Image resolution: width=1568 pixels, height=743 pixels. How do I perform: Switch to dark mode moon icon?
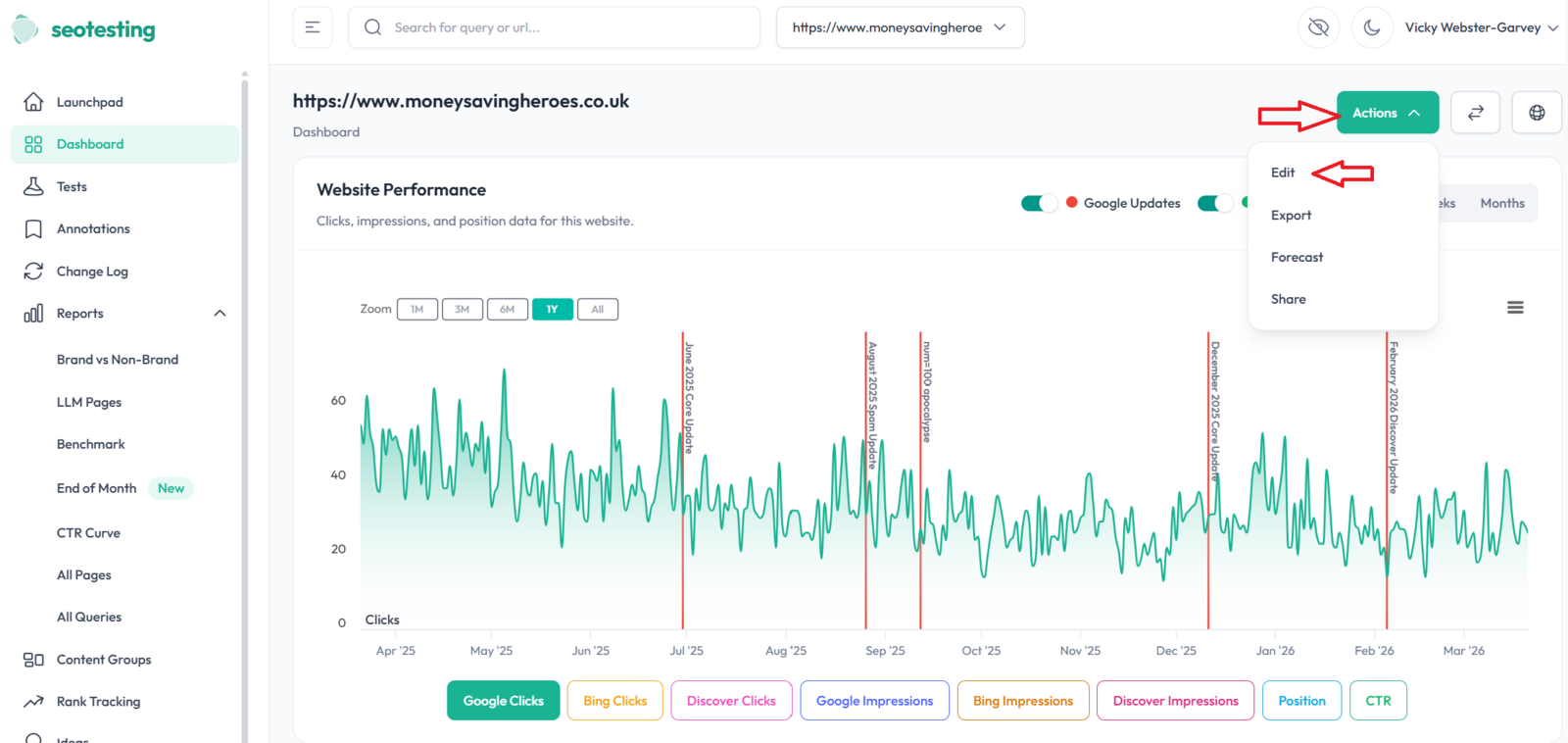pos(1372,27)
